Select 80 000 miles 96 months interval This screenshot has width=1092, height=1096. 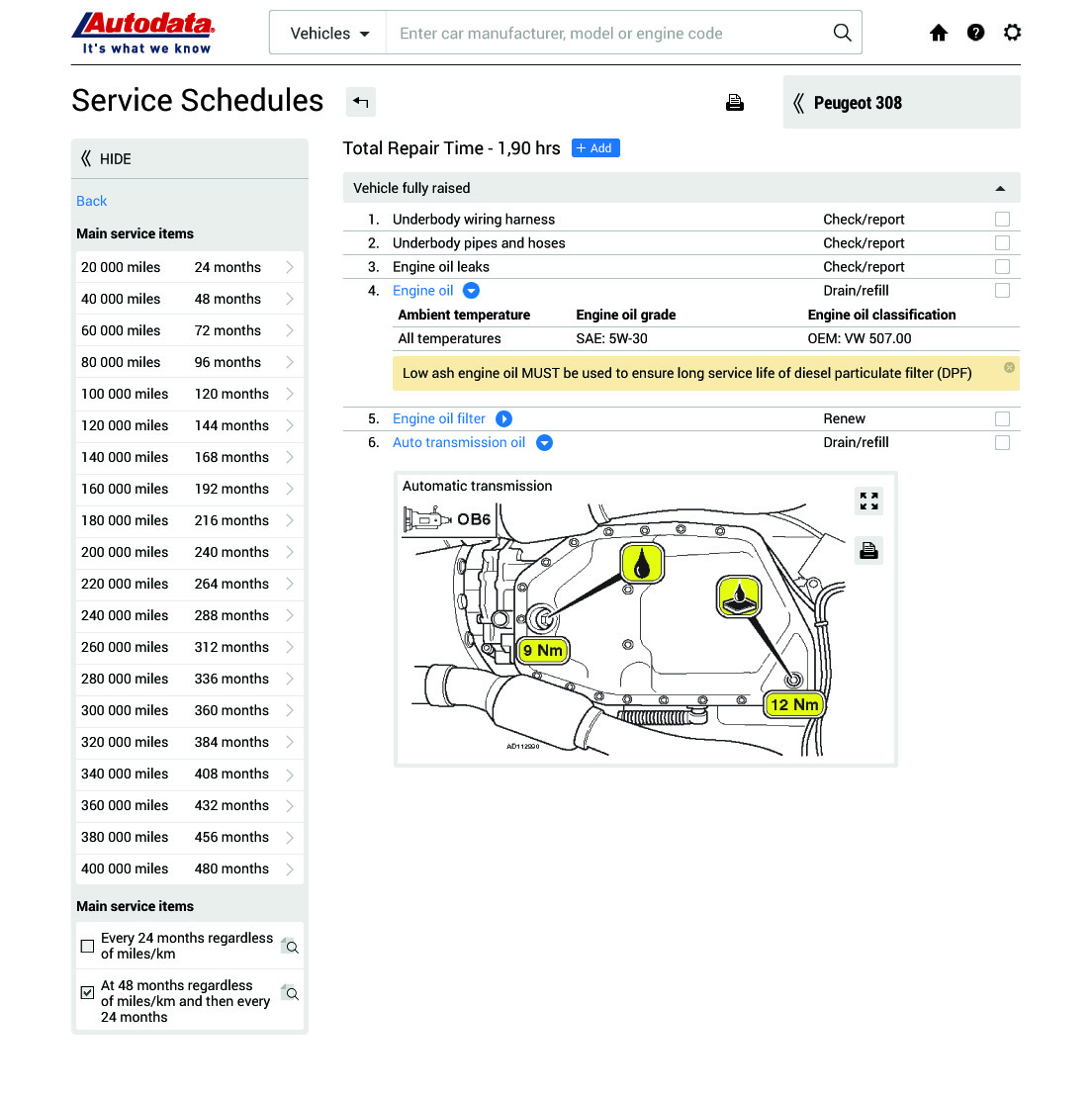tap(190, 362)
